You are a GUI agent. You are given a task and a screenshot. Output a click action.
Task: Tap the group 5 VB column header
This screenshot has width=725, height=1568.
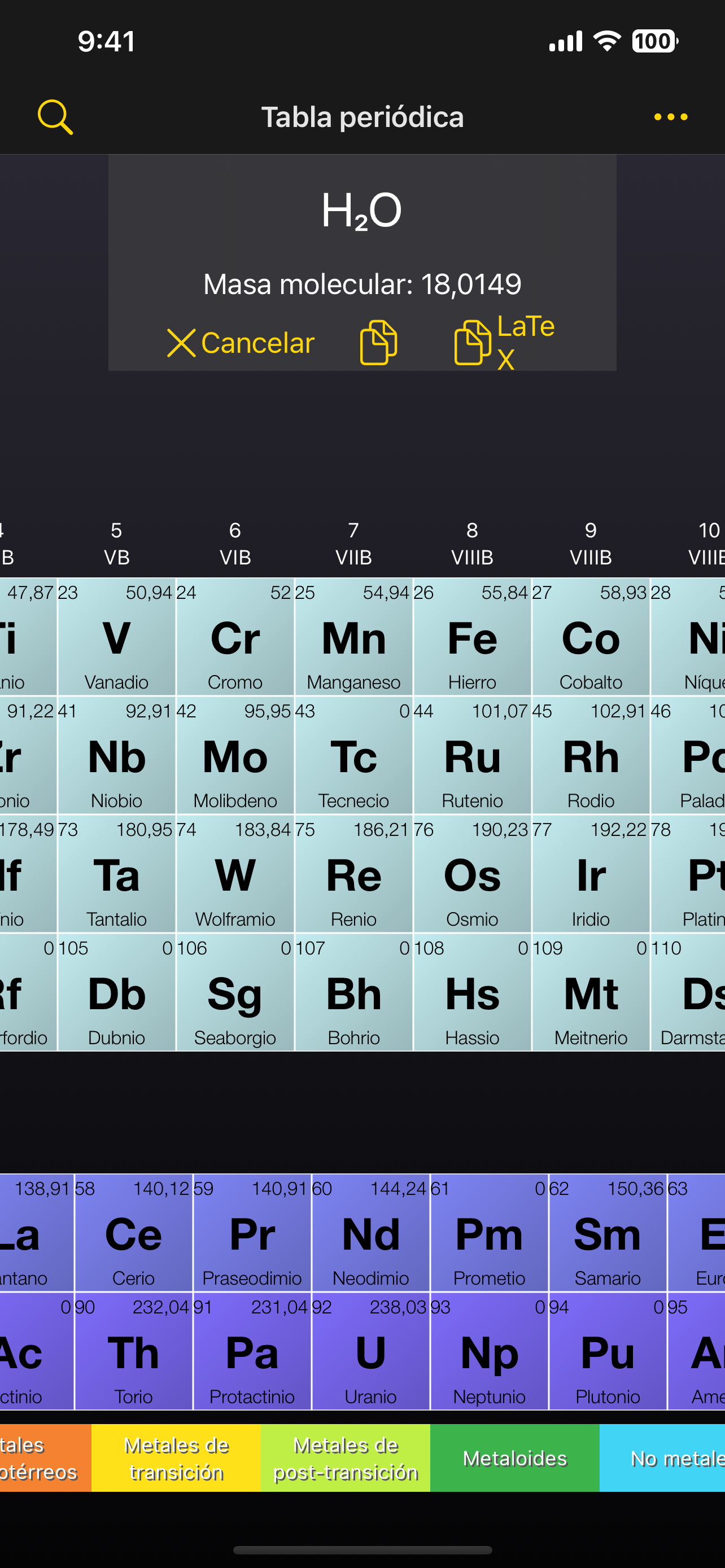click(116, 544)
